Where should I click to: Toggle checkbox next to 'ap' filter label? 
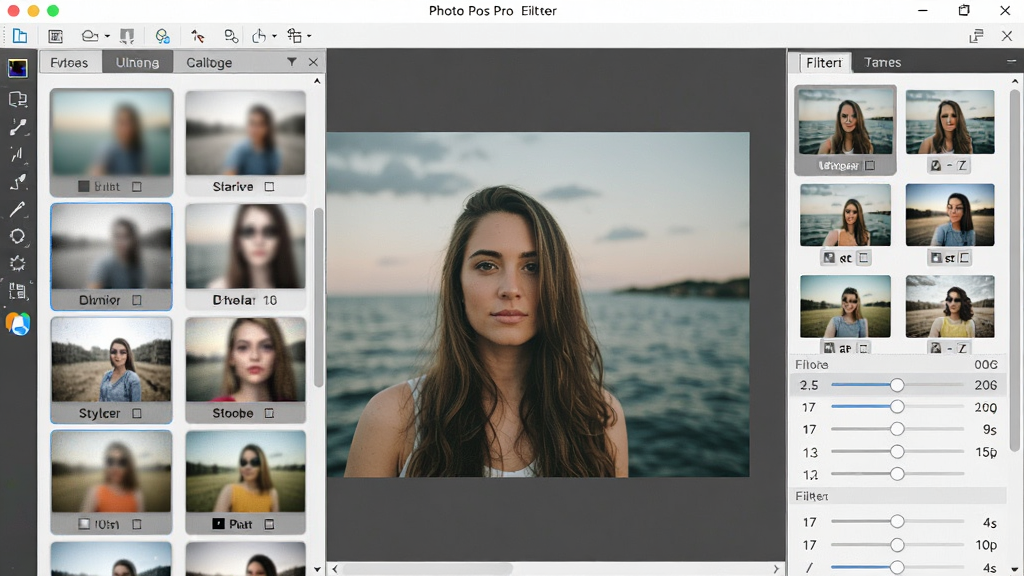point(863,349)
